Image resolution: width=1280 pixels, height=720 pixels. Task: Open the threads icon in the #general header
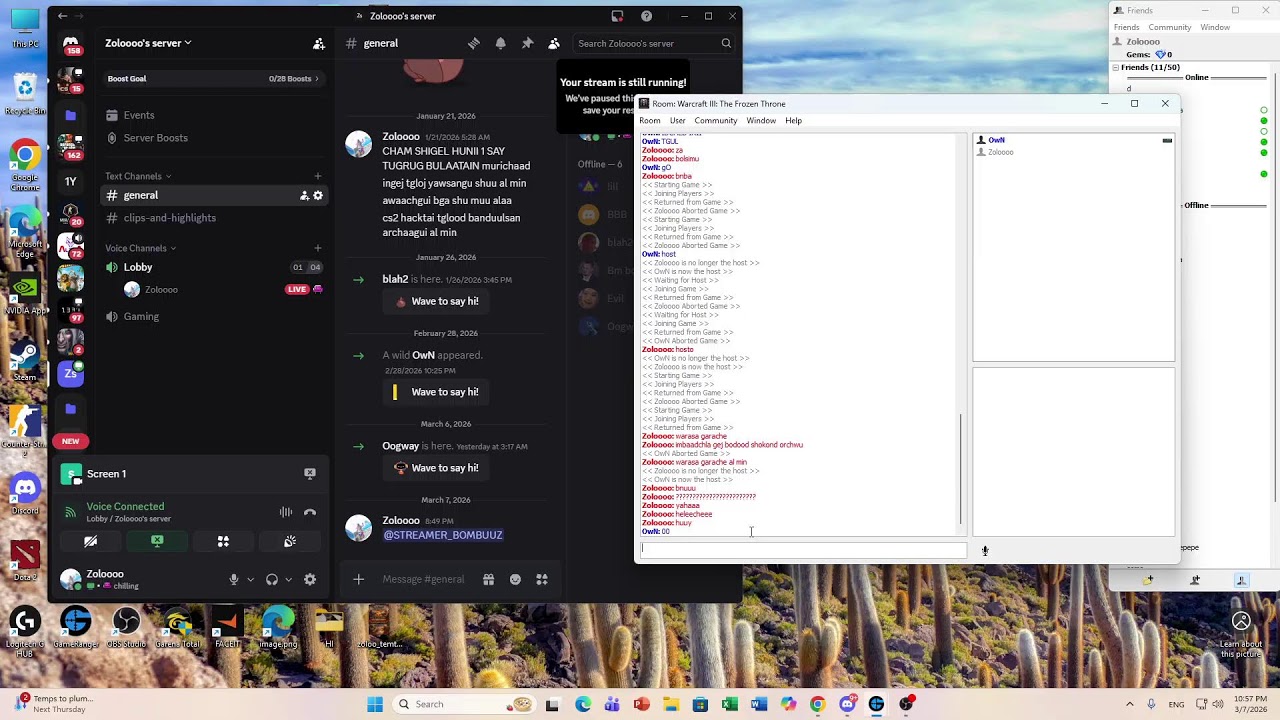click(474, 43)
